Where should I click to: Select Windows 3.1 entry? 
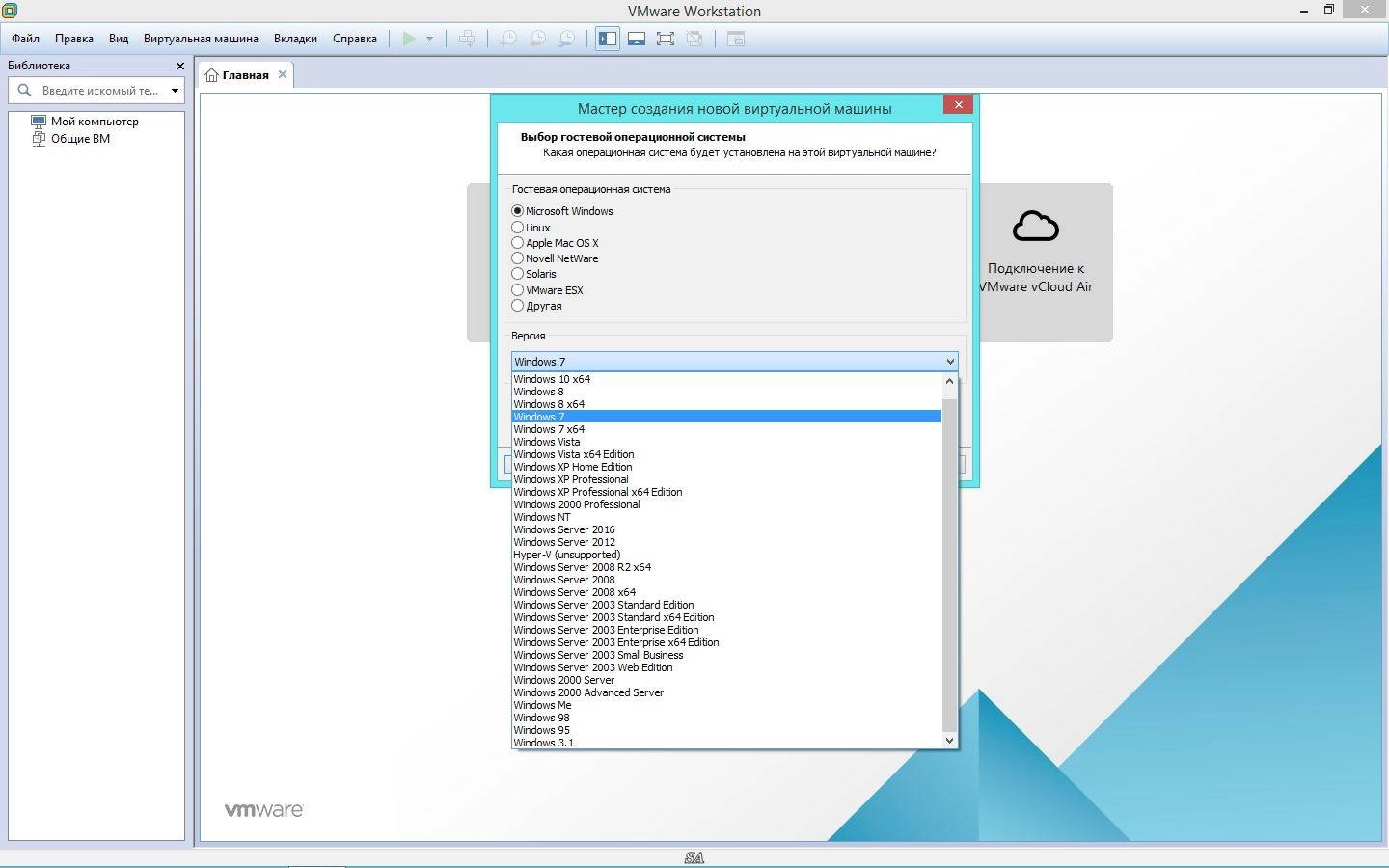[726, 743]
